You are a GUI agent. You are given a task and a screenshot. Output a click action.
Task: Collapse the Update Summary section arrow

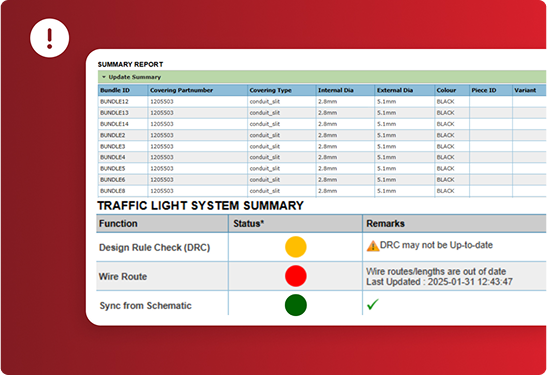click(104, 77)
